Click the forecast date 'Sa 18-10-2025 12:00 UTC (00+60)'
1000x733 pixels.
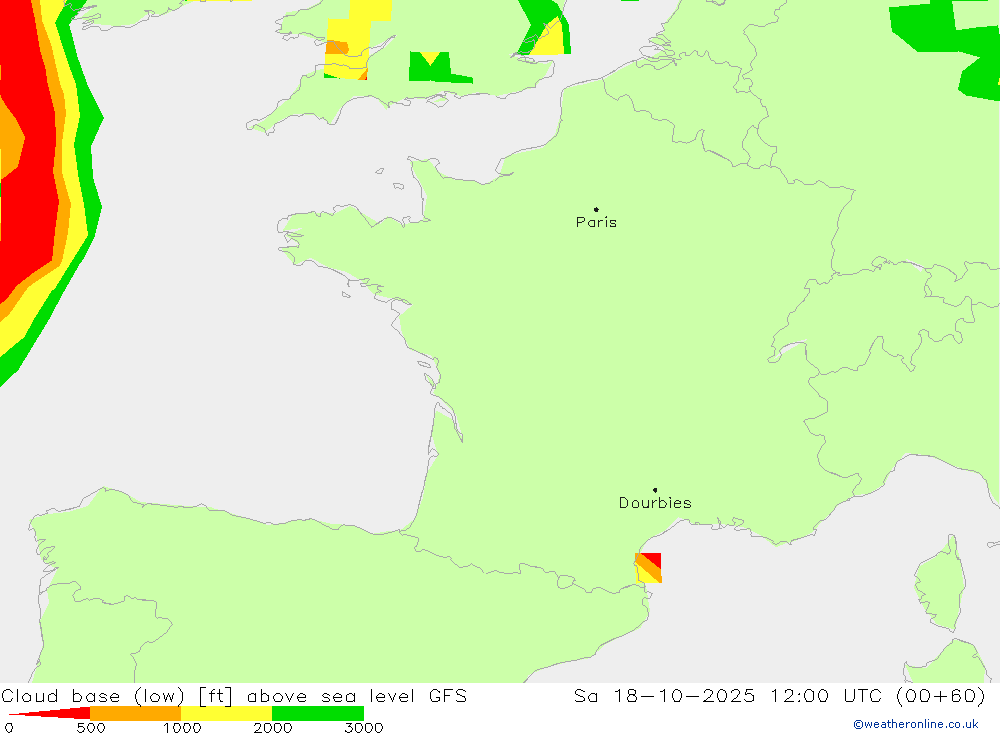[x=780, y=695]
